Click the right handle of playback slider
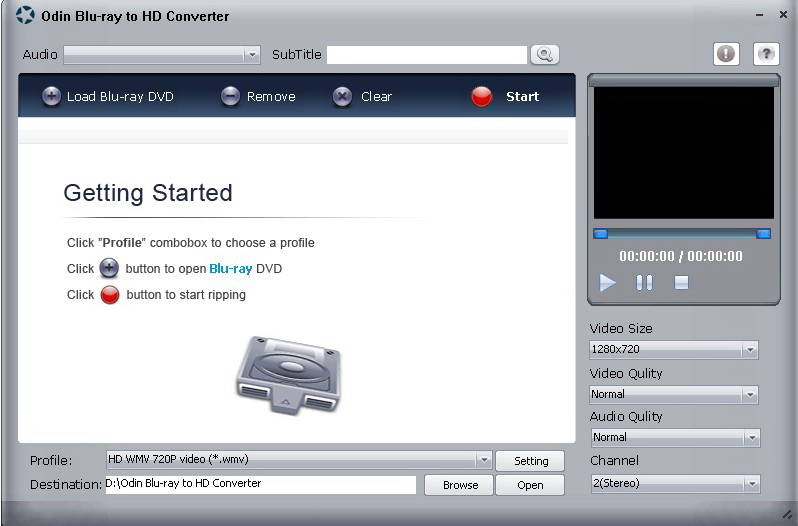The image size is (798, 526). pos(763,234)
